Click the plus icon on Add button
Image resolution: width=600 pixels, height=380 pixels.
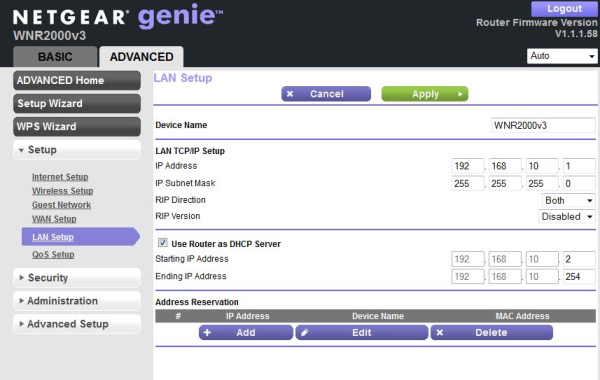point(207,333)
